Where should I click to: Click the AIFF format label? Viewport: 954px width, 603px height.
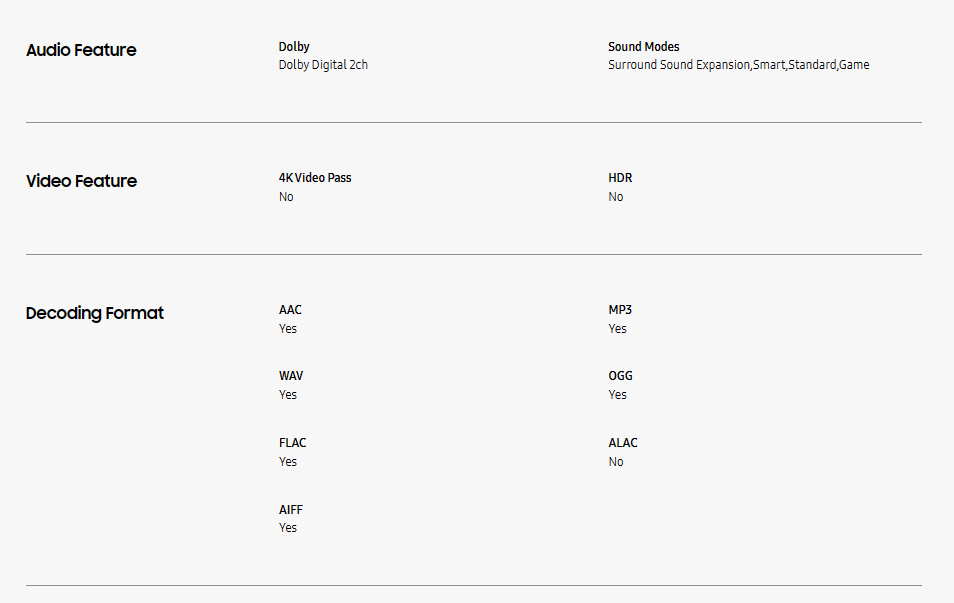coord(291,510)
